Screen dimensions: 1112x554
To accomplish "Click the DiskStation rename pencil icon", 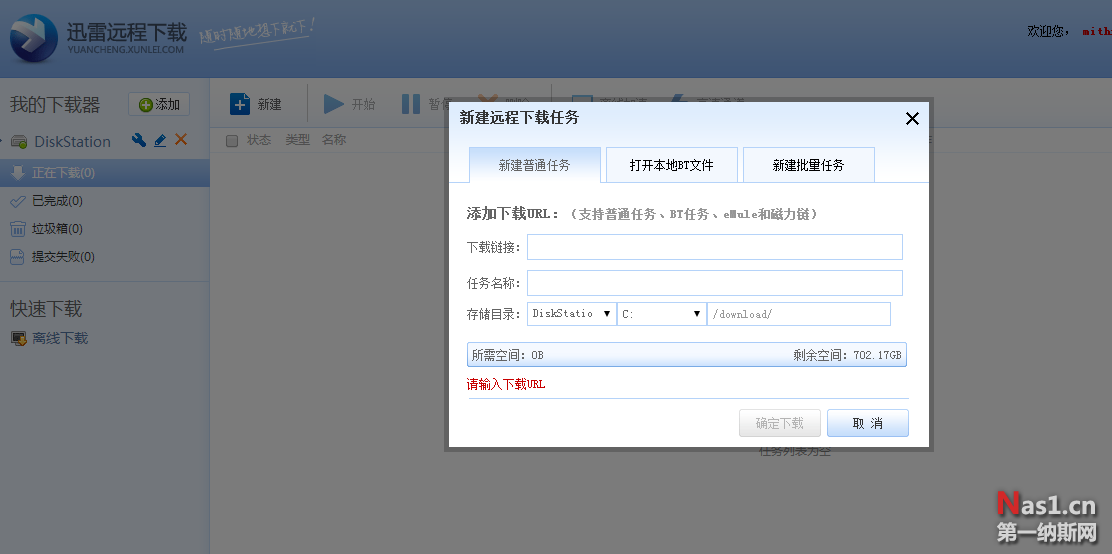I will [160, 140].
